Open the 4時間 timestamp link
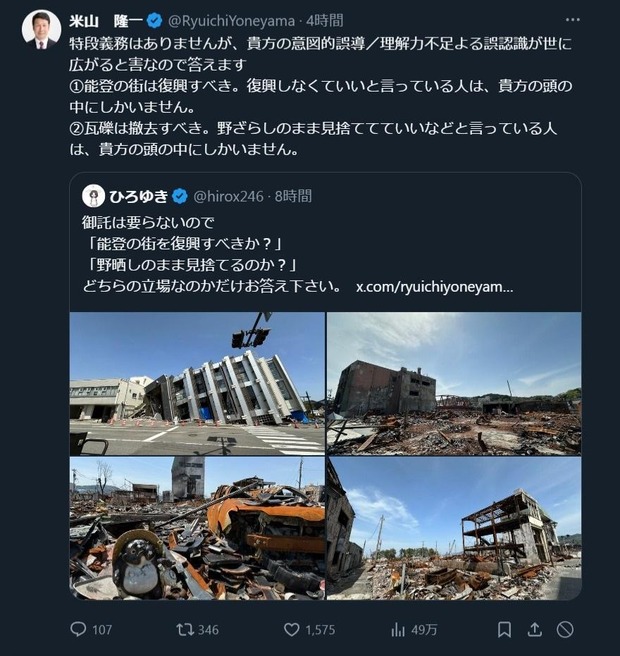Screen dimensions: 620x656 325,20
